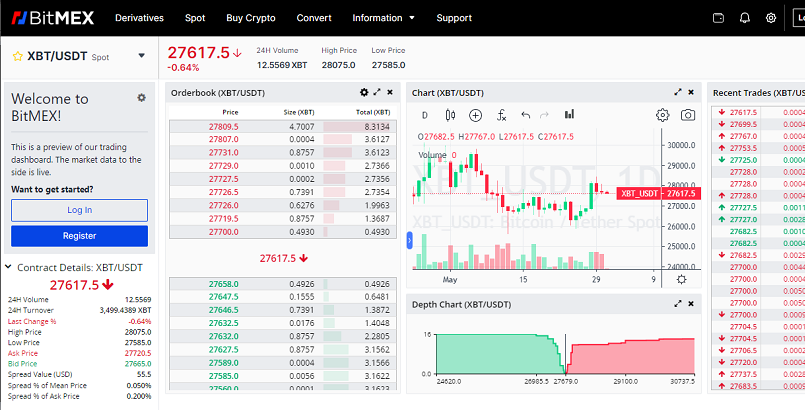Screen dimensions: 805x410
Task: Select bid price 27589.0 in the orderbook
Action: pyautogui.click(x=223, y=363)
